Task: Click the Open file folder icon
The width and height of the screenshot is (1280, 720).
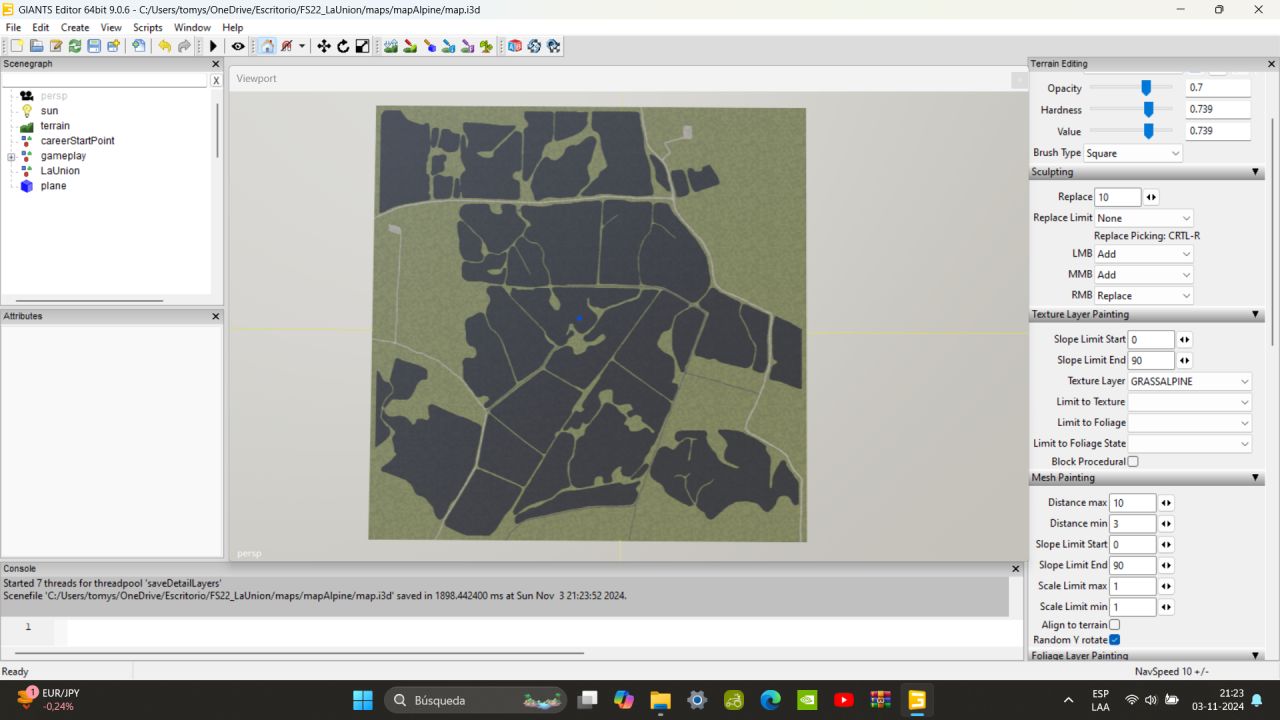Action: pyautogui.click(x=36, y=46)
